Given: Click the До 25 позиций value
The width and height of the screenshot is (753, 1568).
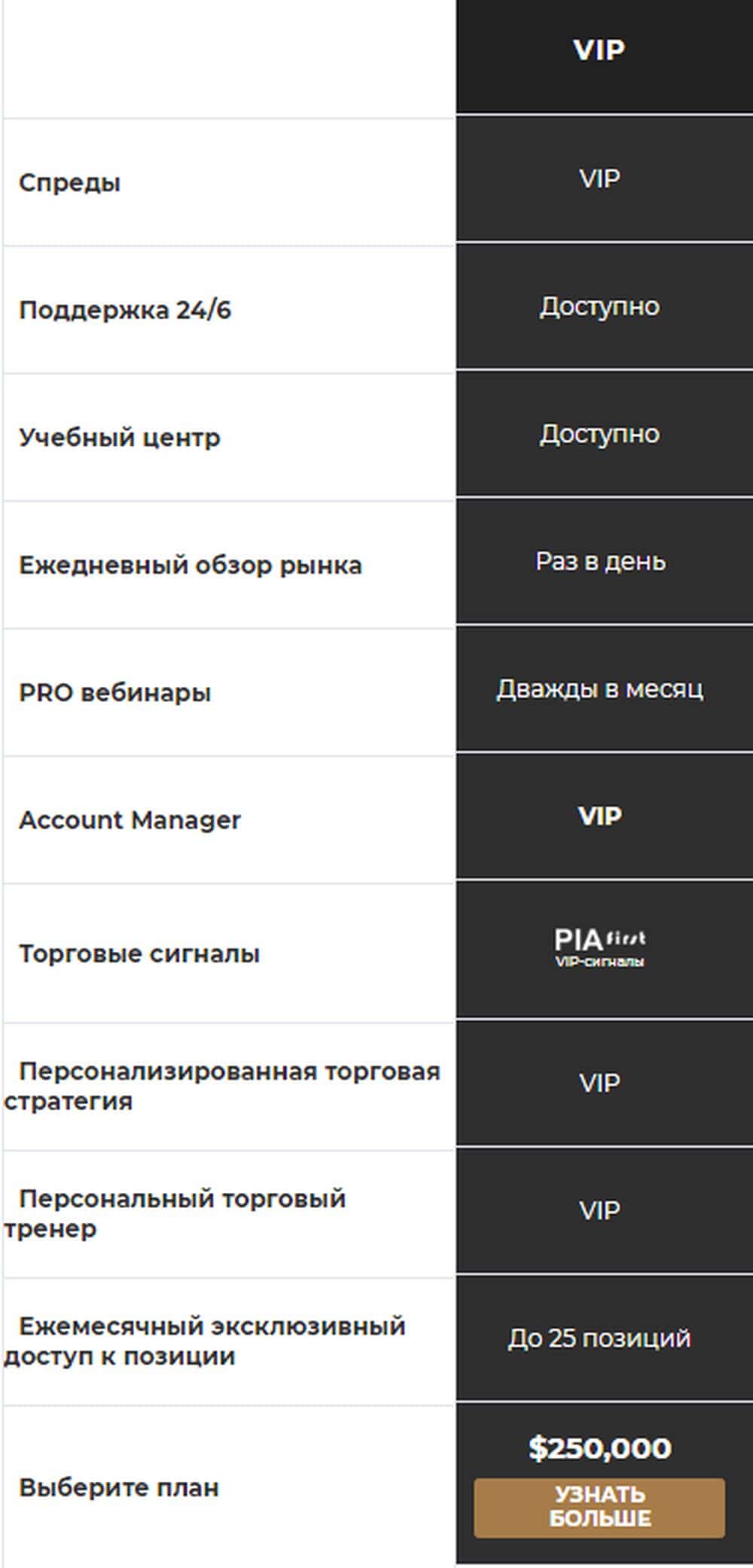Looking at the screenshot, I should coord(599,1338).
